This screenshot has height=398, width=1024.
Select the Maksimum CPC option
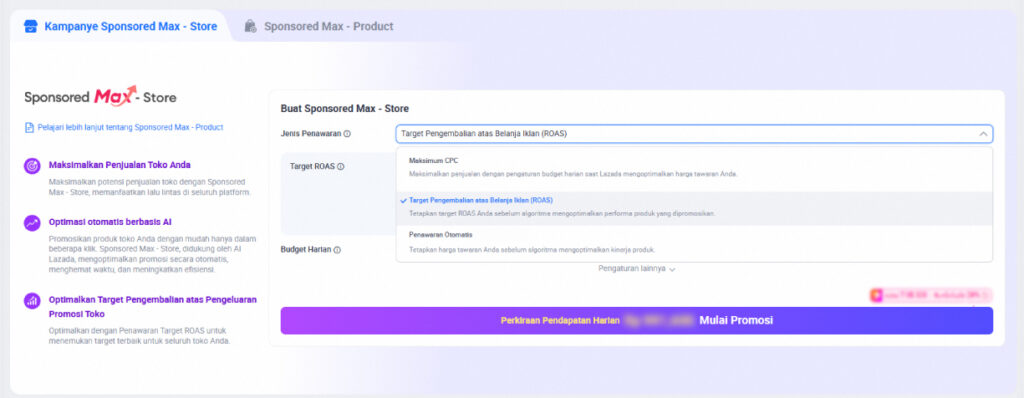[694, 167]
